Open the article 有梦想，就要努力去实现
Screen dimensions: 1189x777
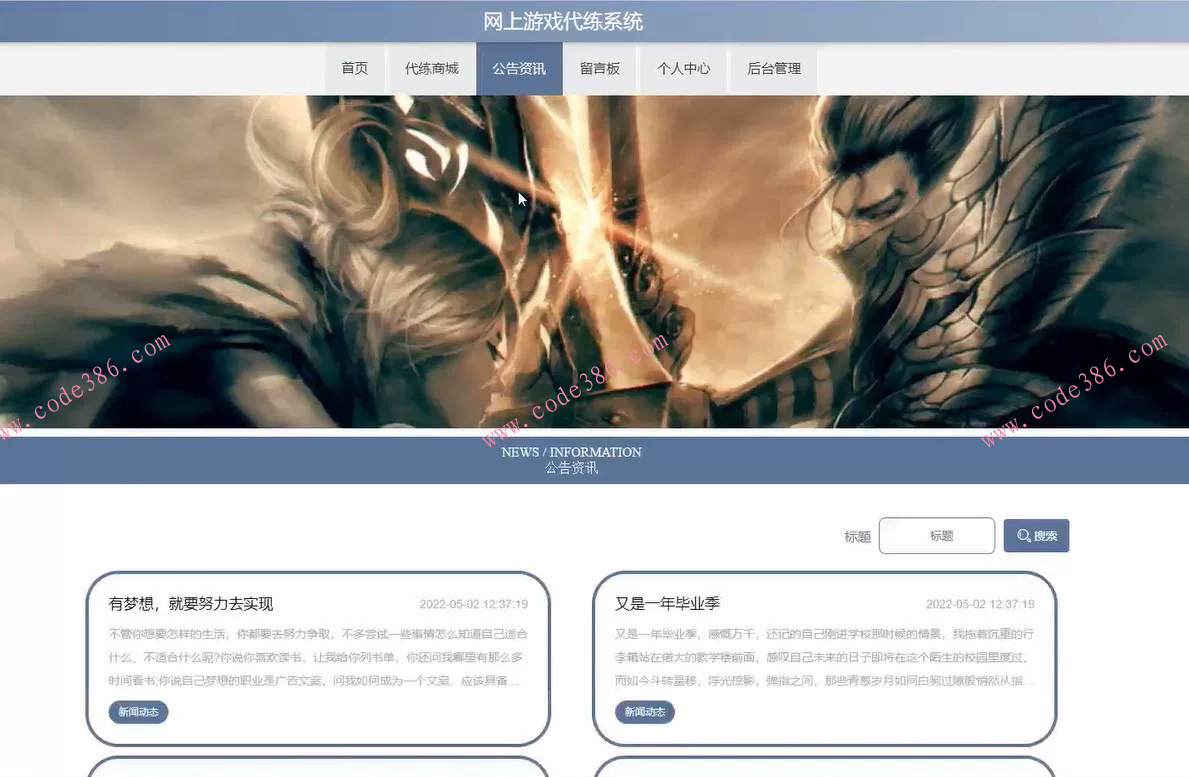[x=189, y=603]
